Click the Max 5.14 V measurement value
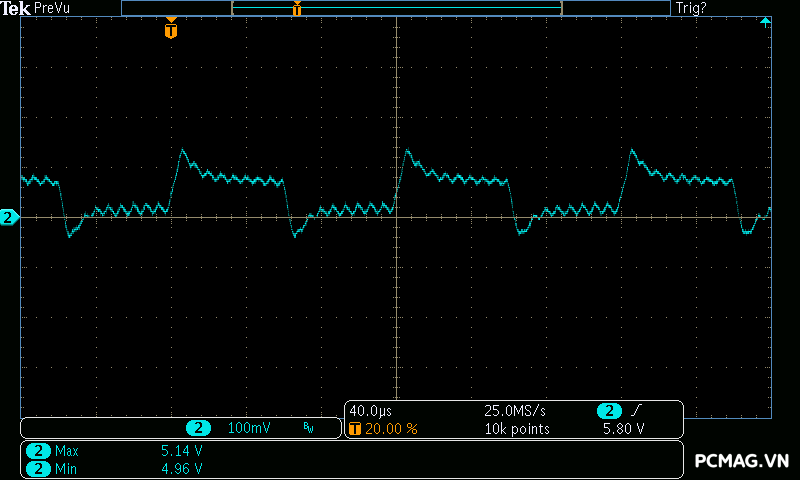Image resolution: width=800 pixels, height=480 pixels. click(x=182, y=451)
